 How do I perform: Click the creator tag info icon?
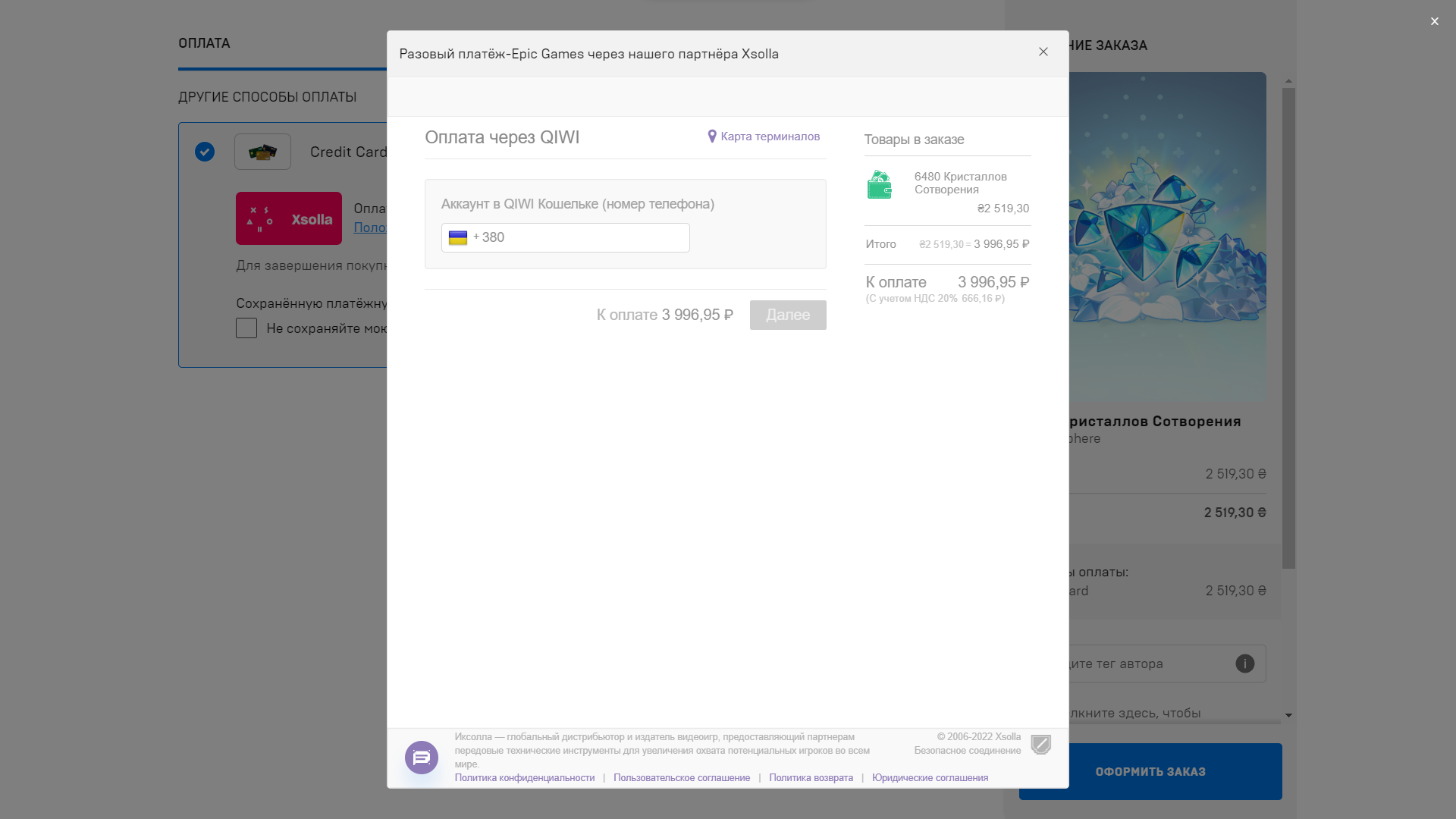click(x=1245, y=664)
